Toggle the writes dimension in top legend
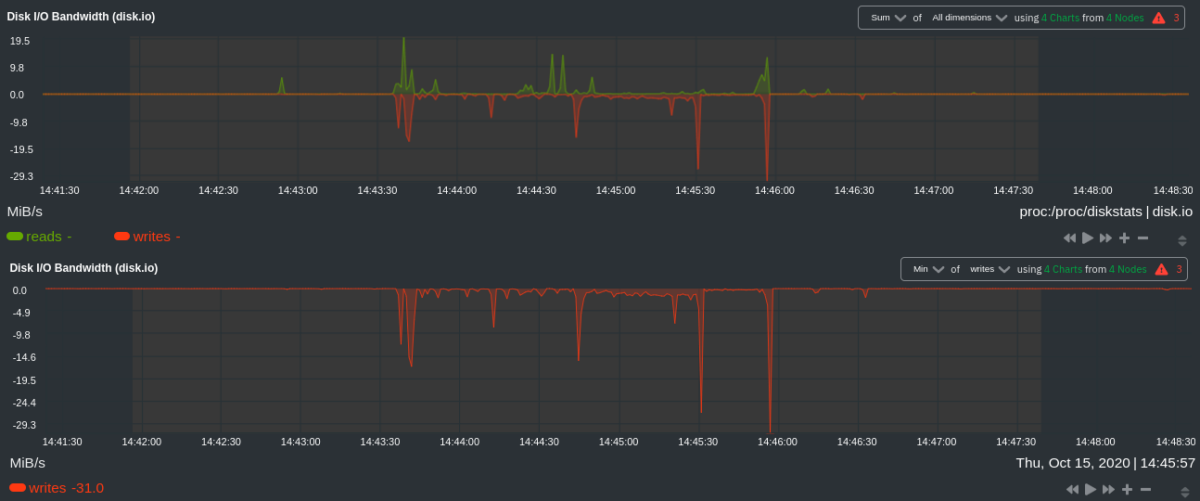The height and width of the screenshot is (501, 1200). (x=142, y=237)
